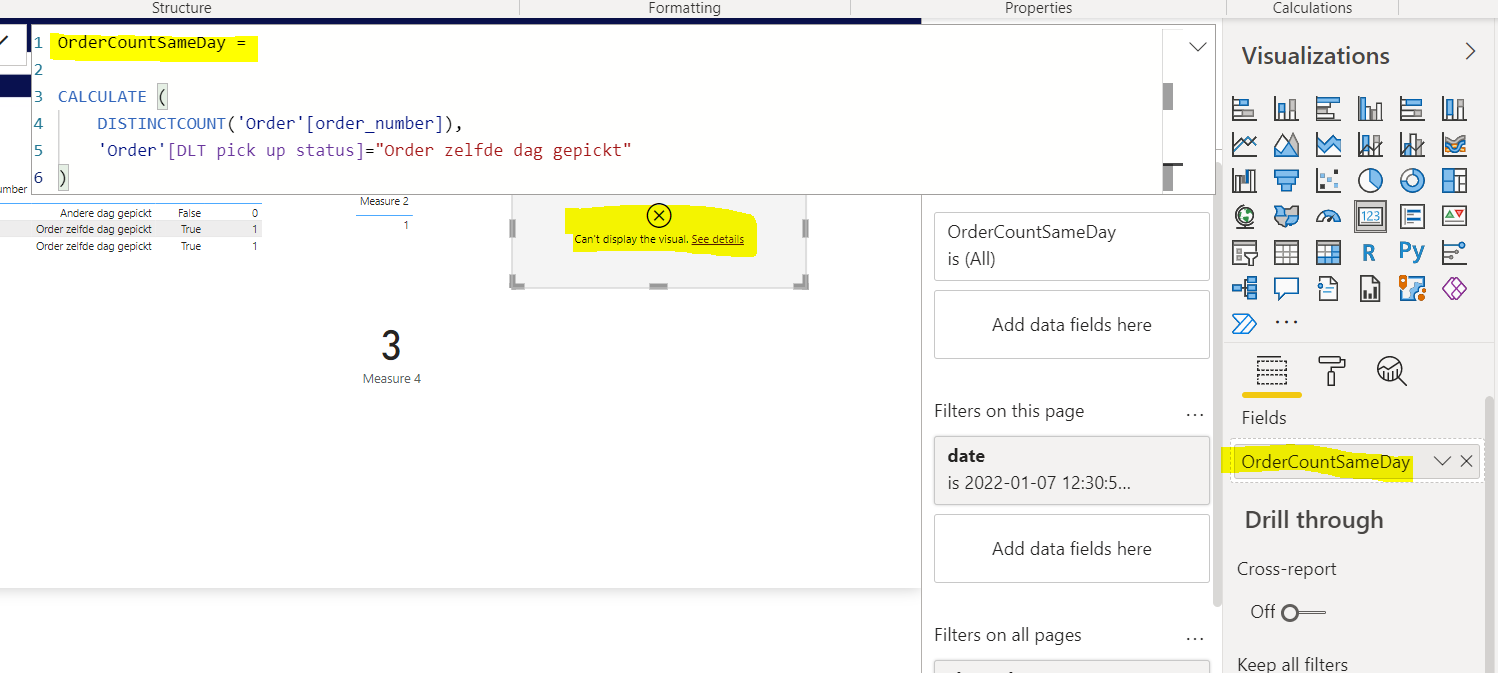Pick the Treemap visual
This screenshot has height=673, width=1498.
tap(1454, 180)
